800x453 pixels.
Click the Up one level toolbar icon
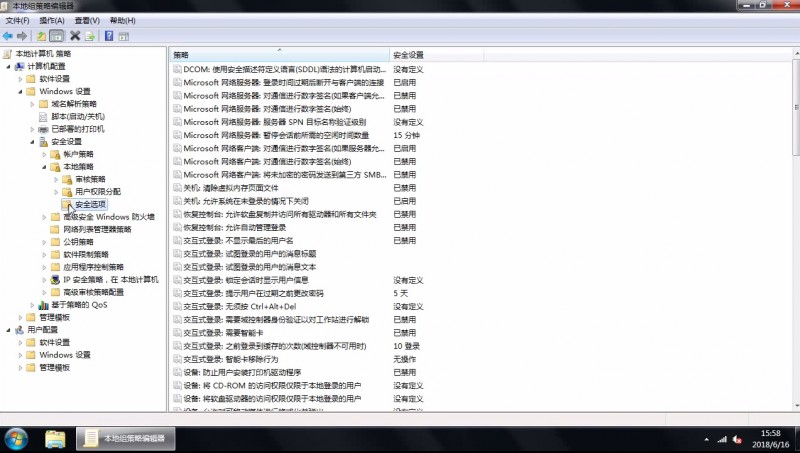(x=41, y=36)
